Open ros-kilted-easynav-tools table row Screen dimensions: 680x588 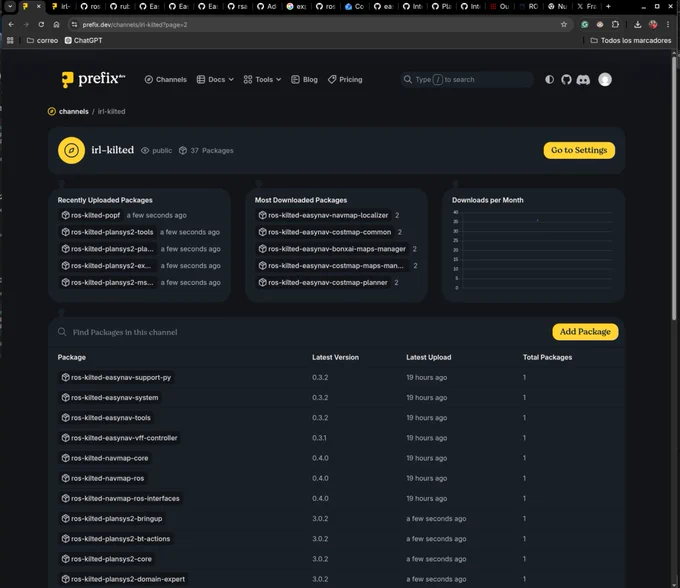(x=336, y=418)
